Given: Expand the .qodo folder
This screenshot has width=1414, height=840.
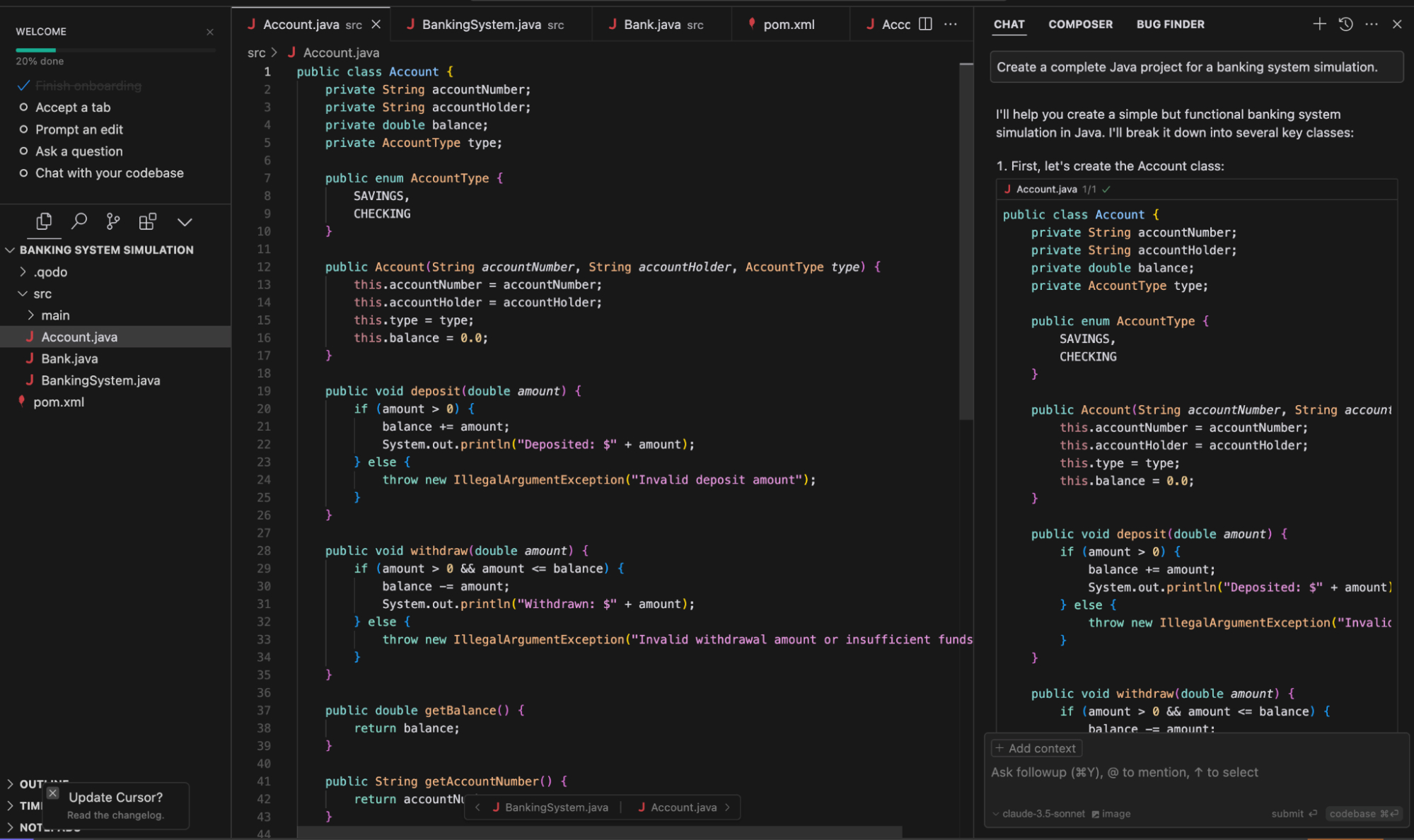Looking at the screenshot, I should pos(23,272).
